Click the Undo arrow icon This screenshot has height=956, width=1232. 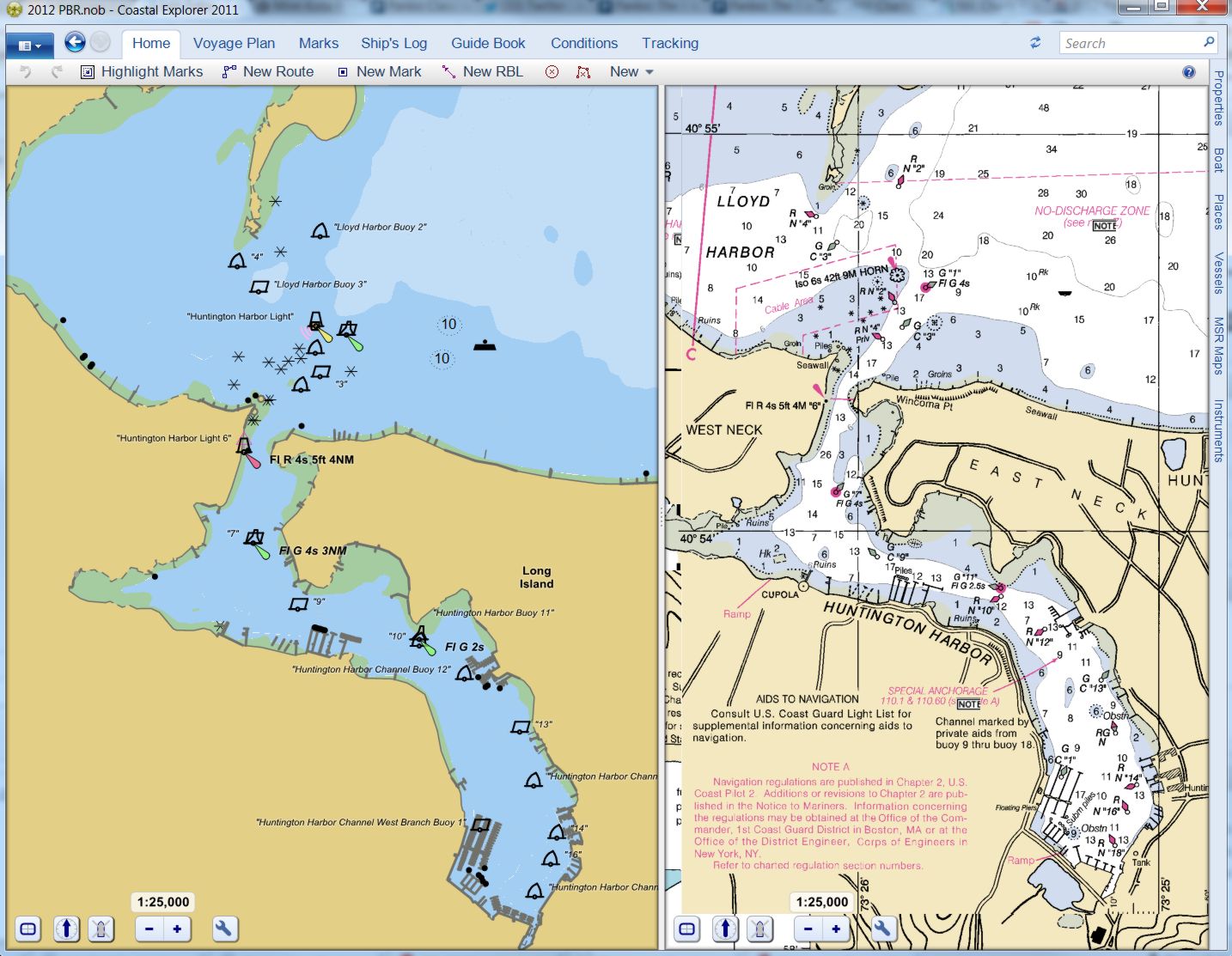click(26, 72)
